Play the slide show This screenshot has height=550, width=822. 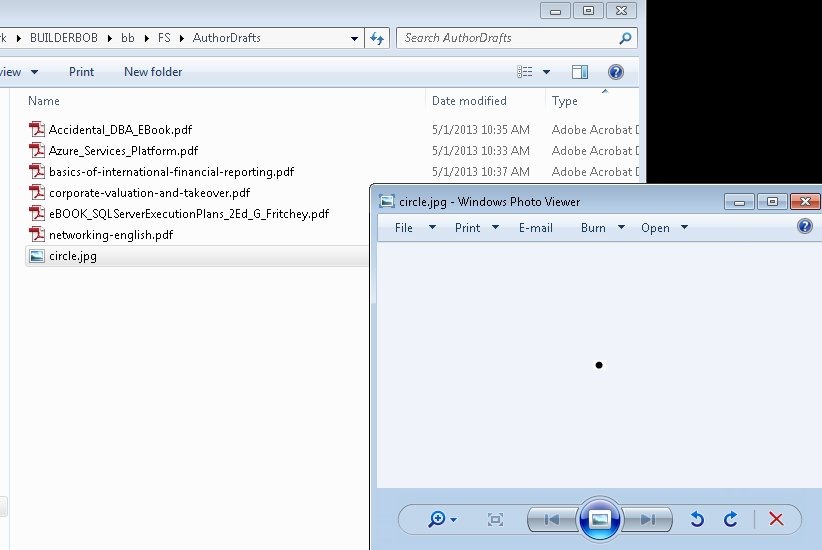point(599,519)
